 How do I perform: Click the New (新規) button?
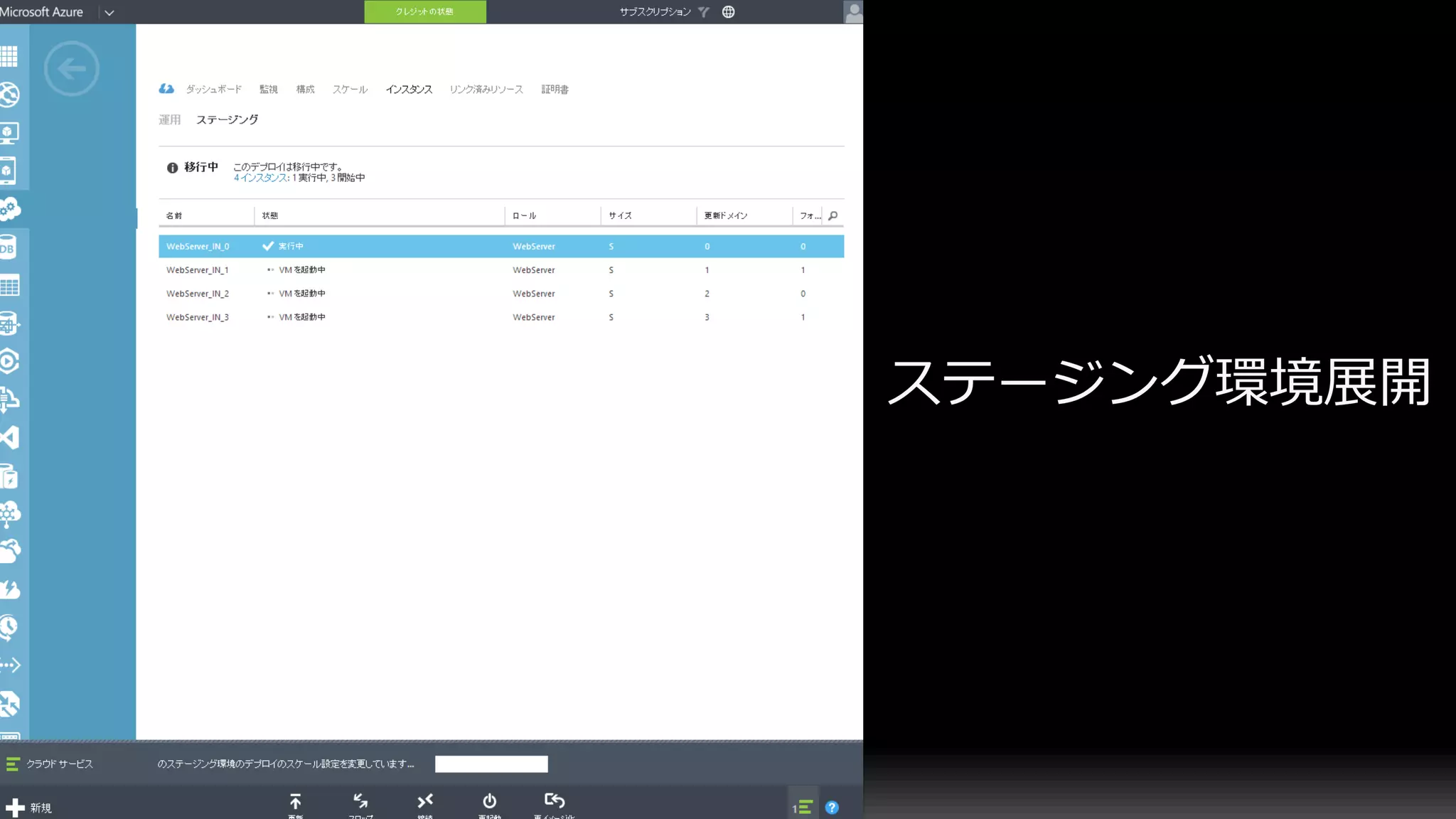(x=28, y=808)
